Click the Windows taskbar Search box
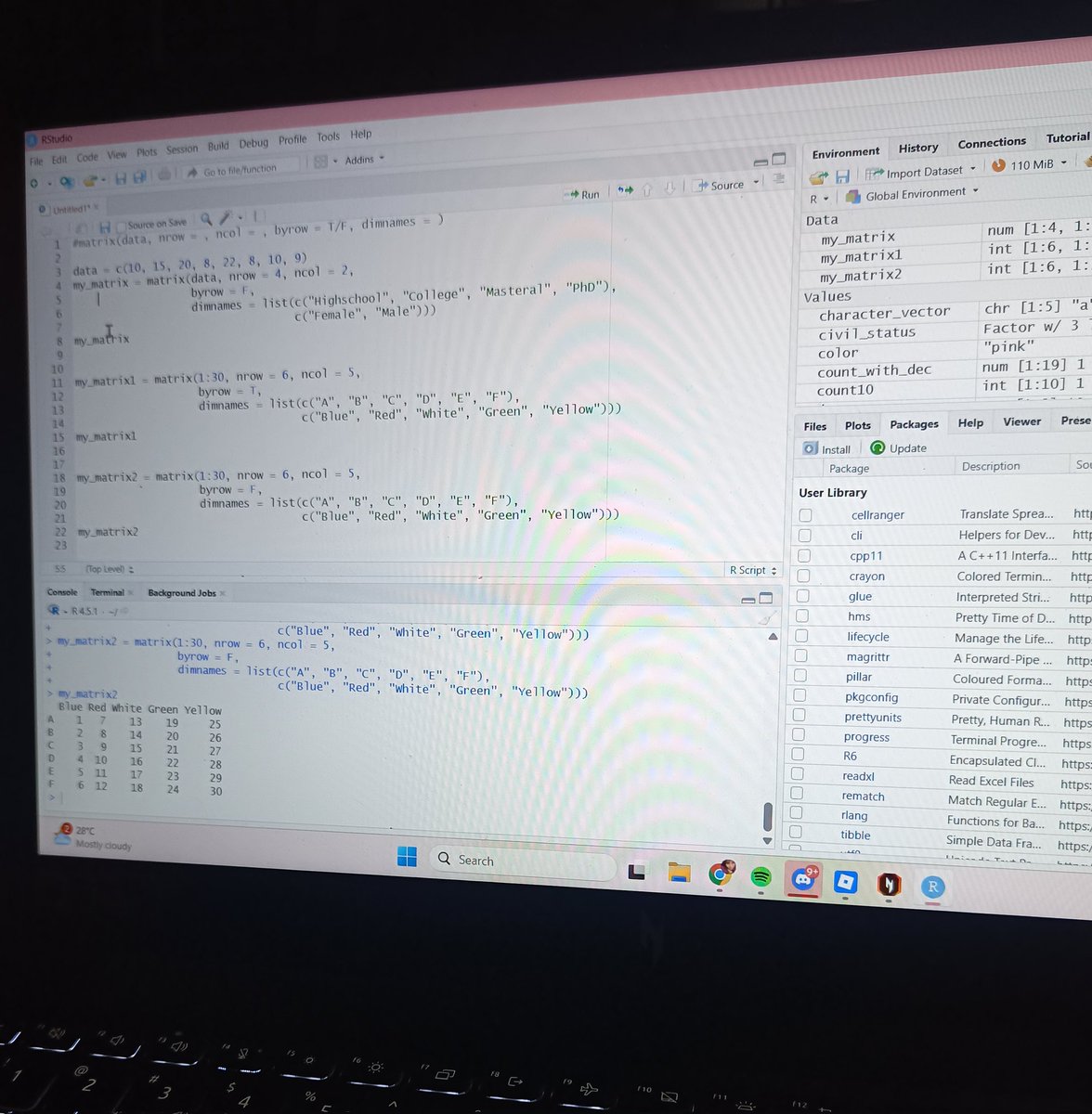Viewport: 1092px width, 1114px height. (x=523, y=862)
